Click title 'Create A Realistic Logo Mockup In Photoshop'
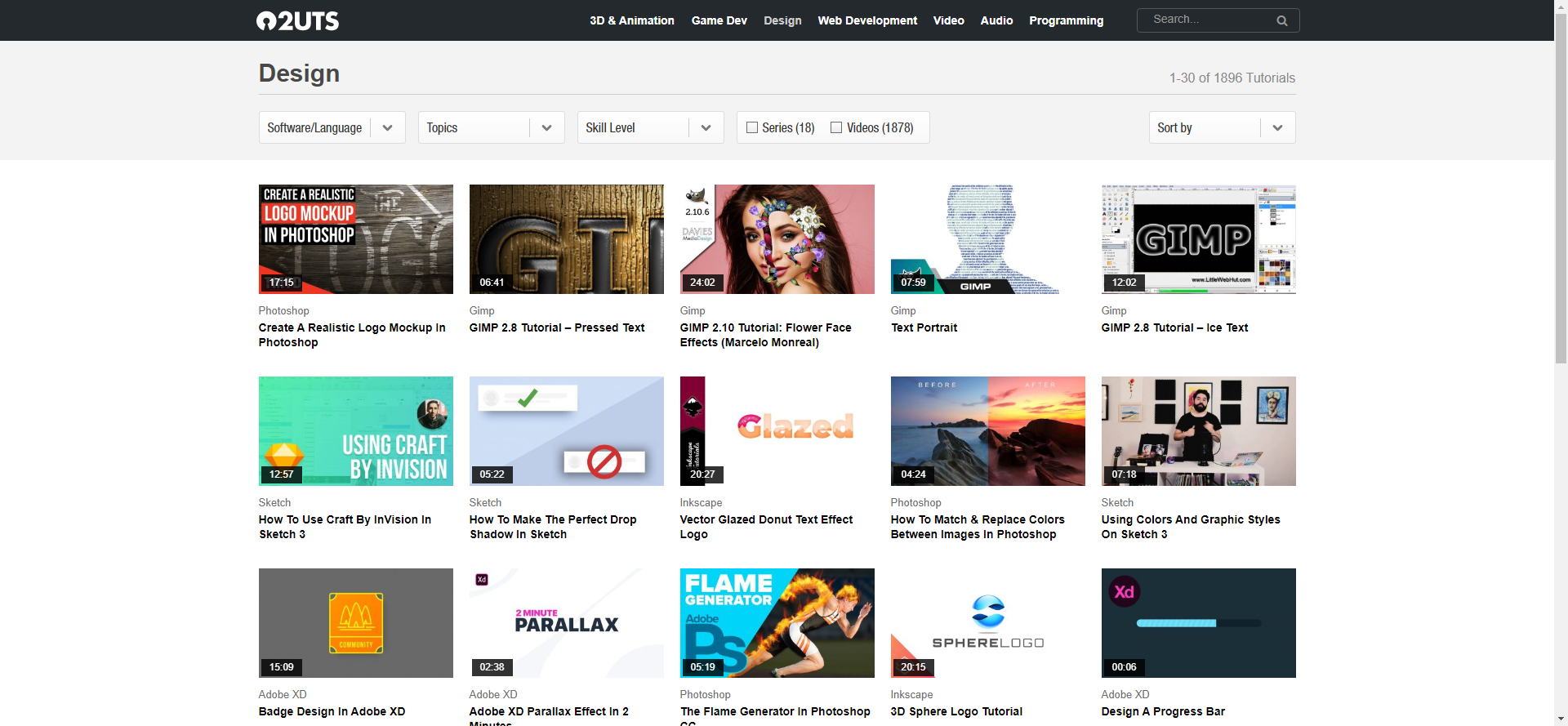 [352, 335]
